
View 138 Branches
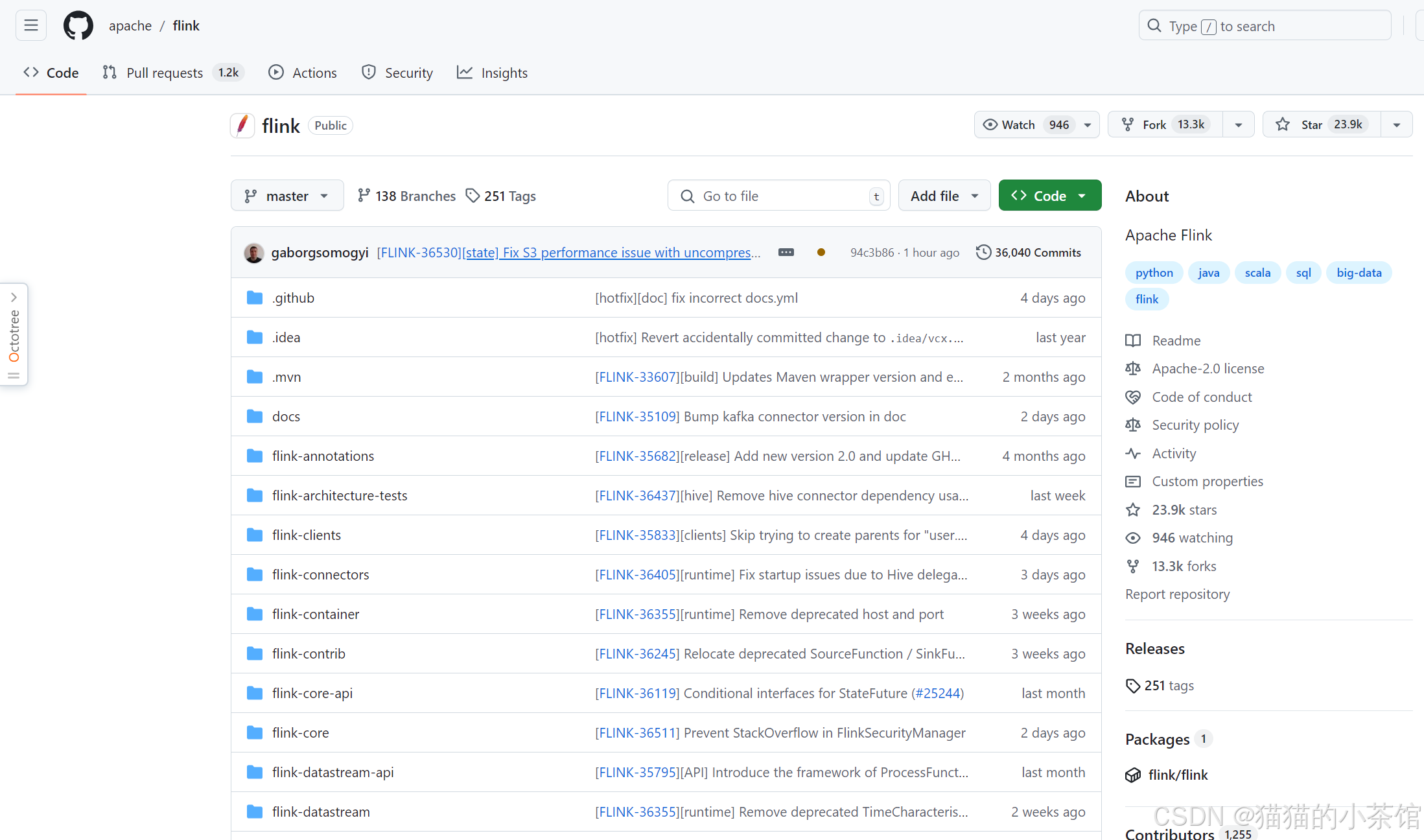(x=406, y=196)
